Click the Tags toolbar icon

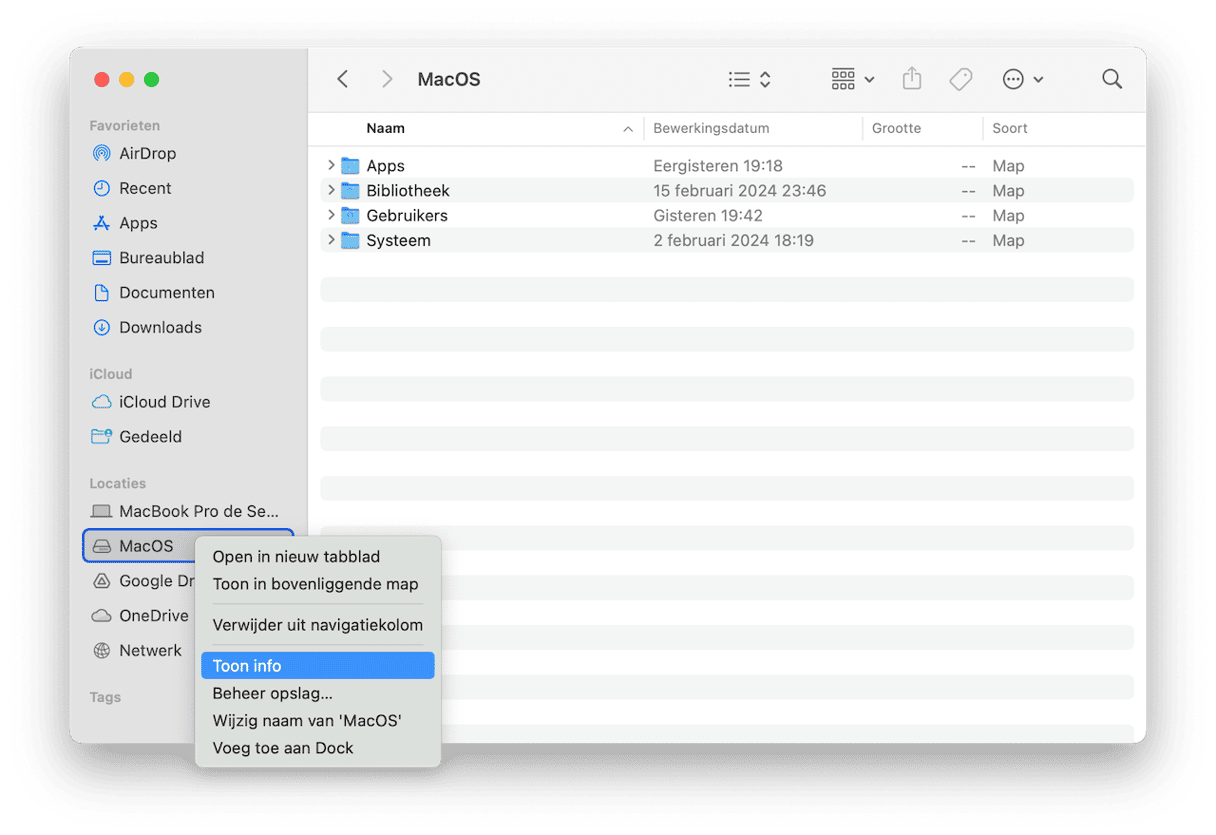(x=961, y=79)
